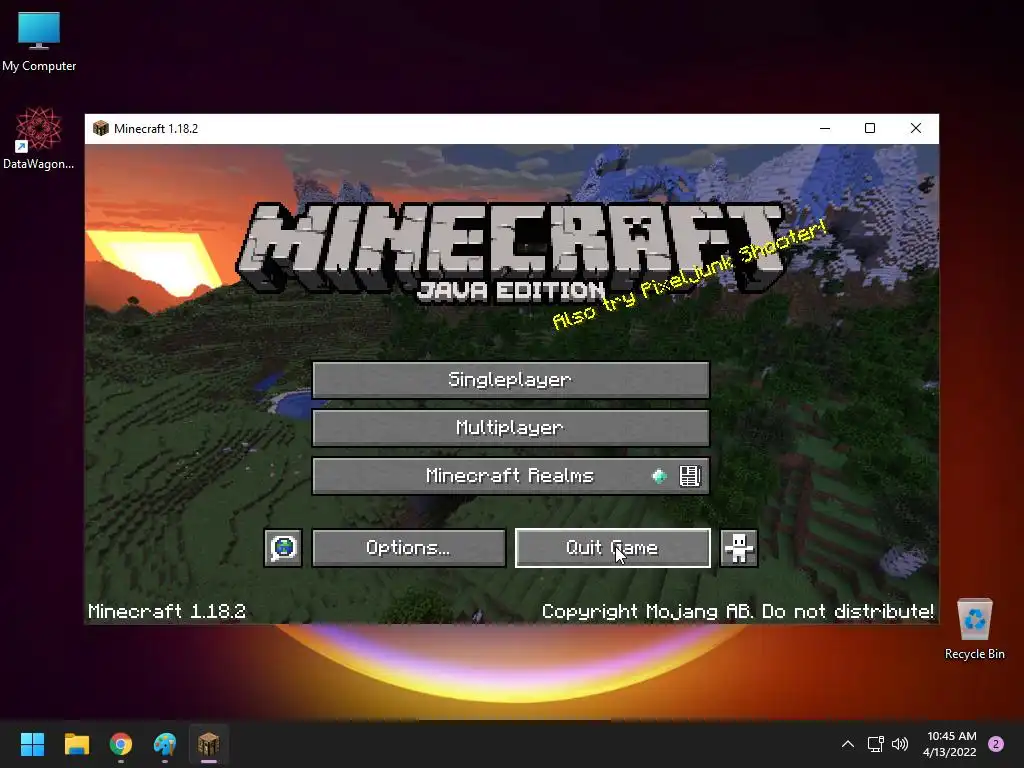Viewport: 1024px width, 768px height.
Task: Minimize the Minecraft window
Action: [x=825, y=128]
